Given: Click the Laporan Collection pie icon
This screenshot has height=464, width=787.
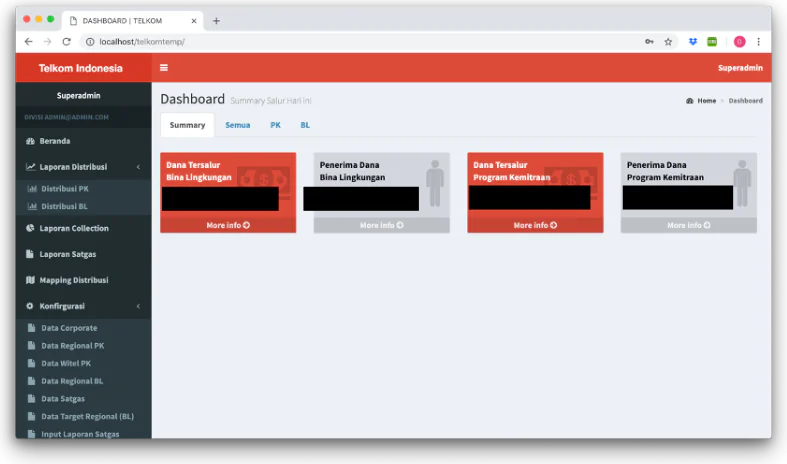Looking at the screenshot, I should point(30,228).
